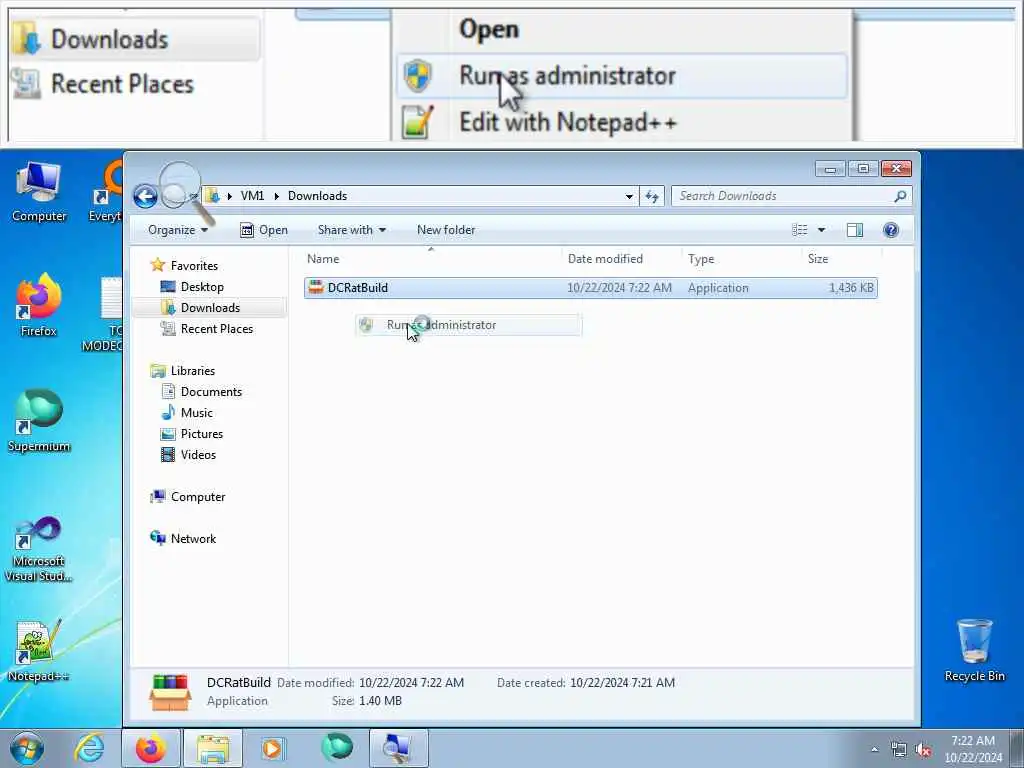Click Downloads in the address breadcrumb
The width and height of the screenshot is (1024, 768).
tap(317, 196)
